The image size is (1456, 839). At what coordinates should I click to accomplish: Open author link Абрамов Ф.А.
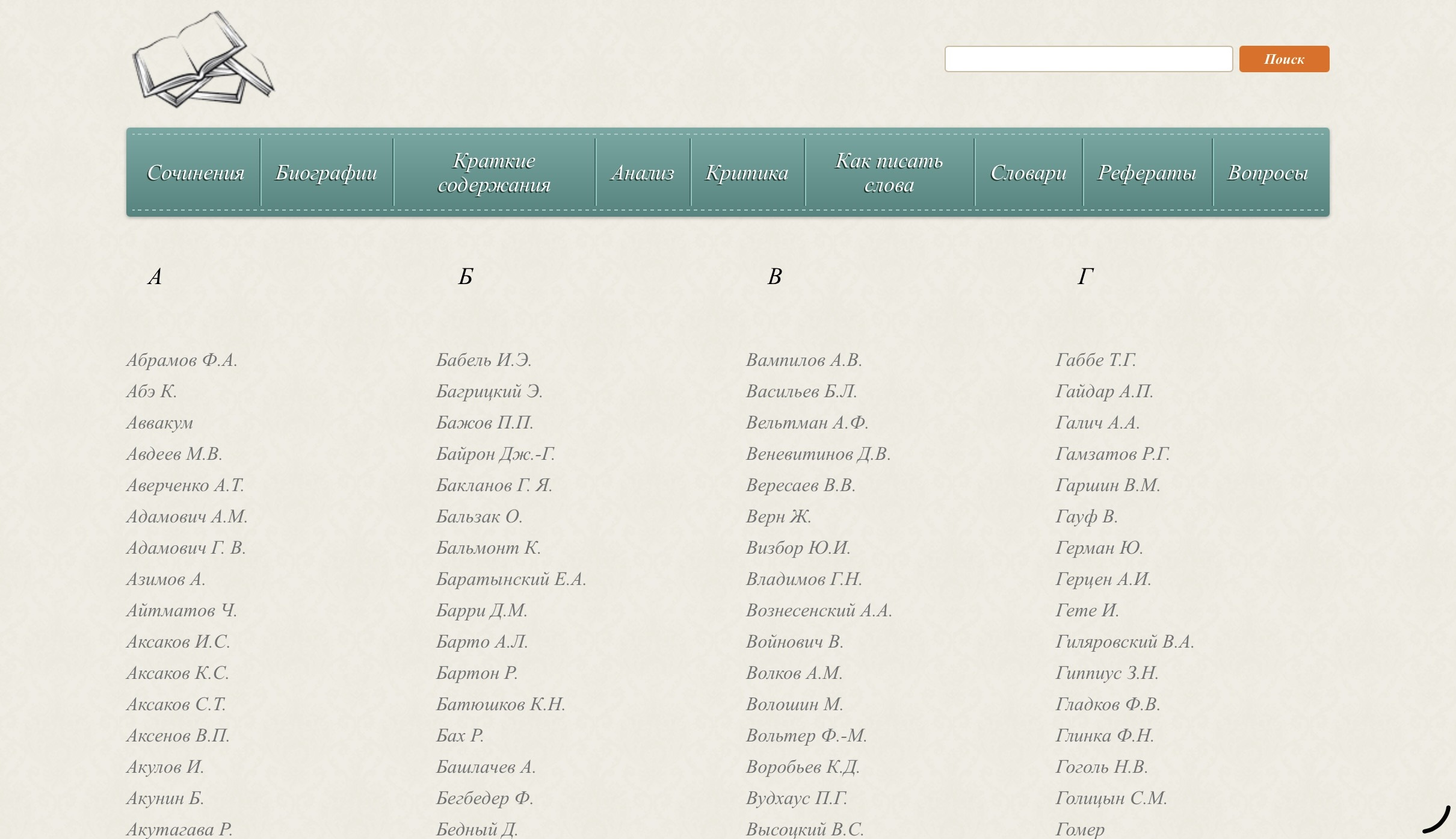tap(182, 360)
